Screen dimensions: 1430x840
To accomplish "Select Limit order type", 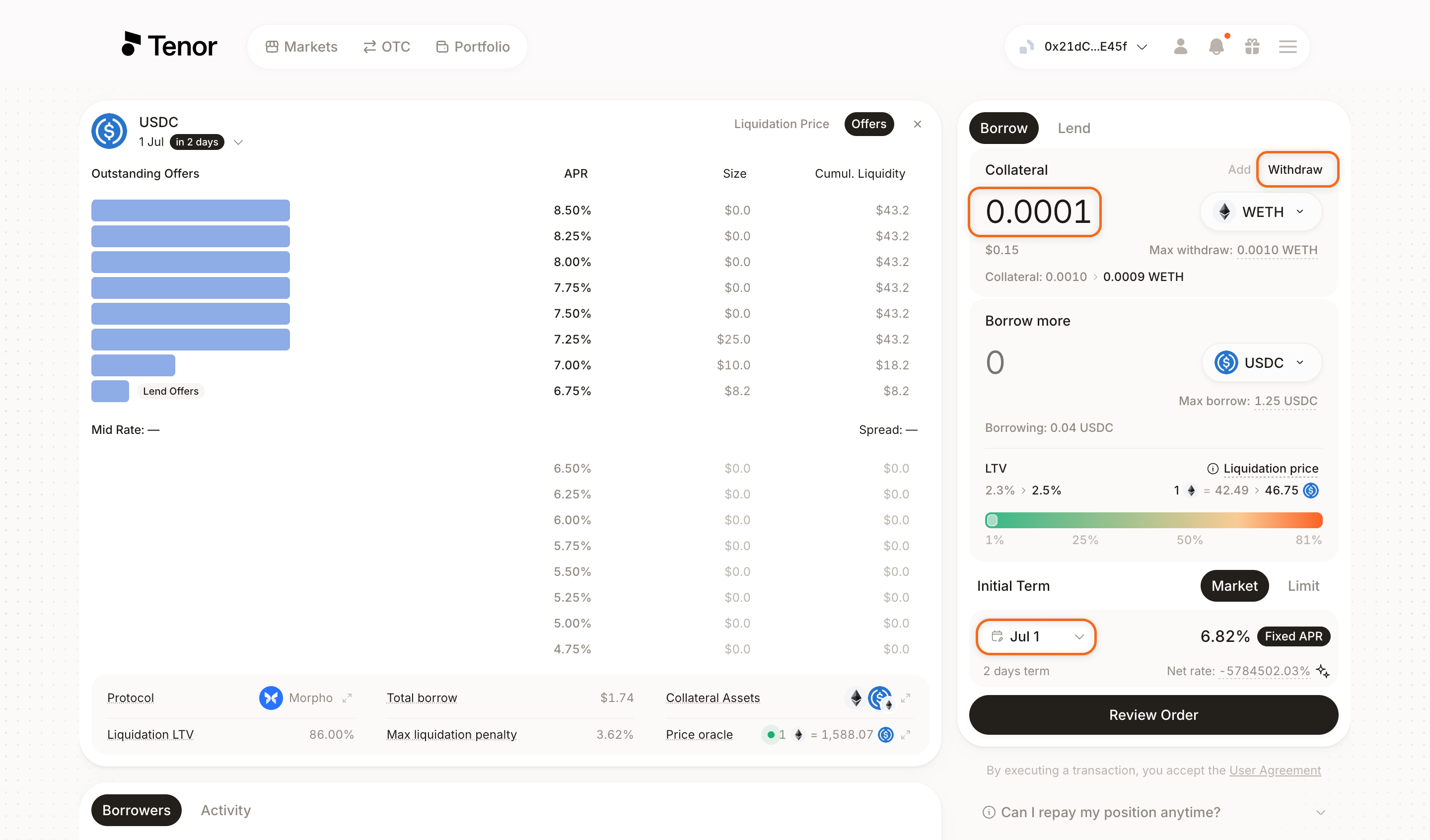I will (1303, 586).
